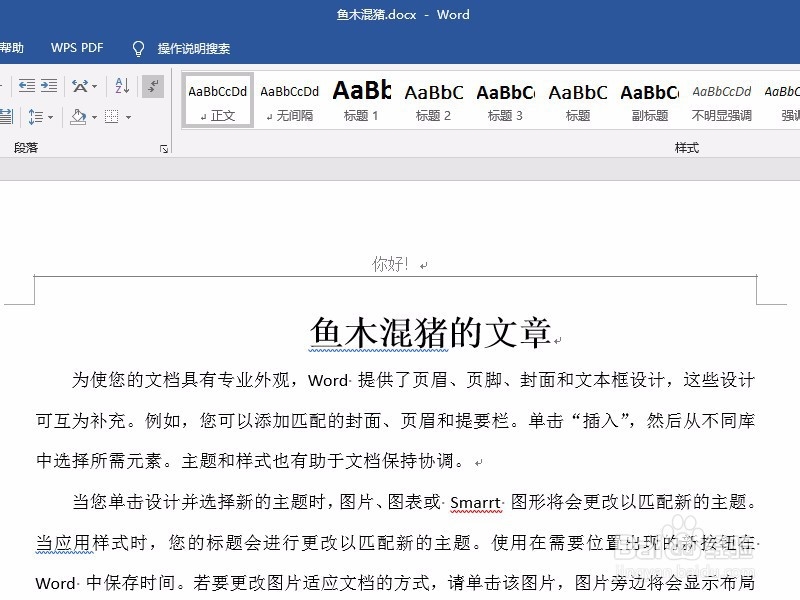Viewport: 800px width, 600px height.
Task: Open the line spacing dropdown arrow
Action: click(x=50, y=116)
